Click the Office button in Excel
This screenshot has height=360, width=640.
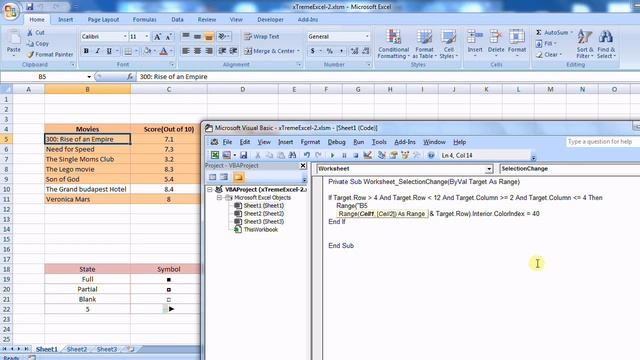click(11, 10)
